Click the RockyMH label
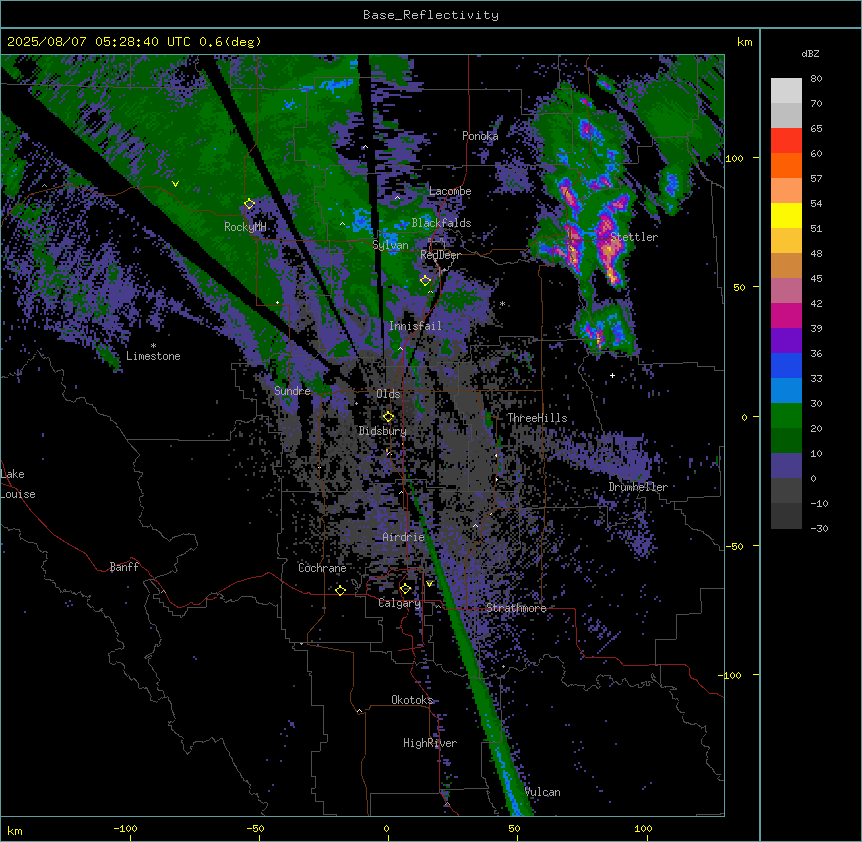 [x=245, y=227]
